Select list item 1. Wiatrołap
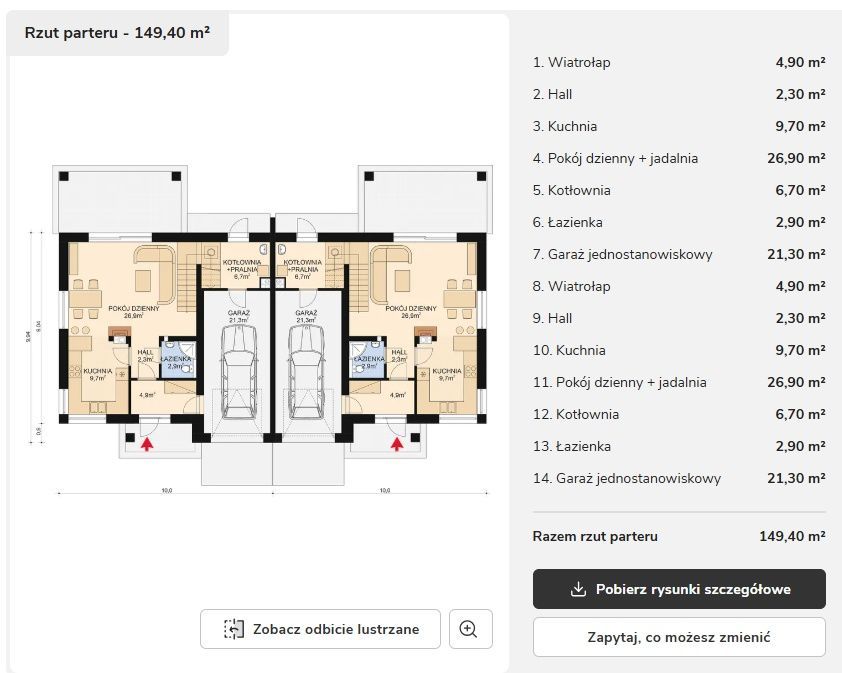This screenshot has width=842, height=673. coord(572,62)
